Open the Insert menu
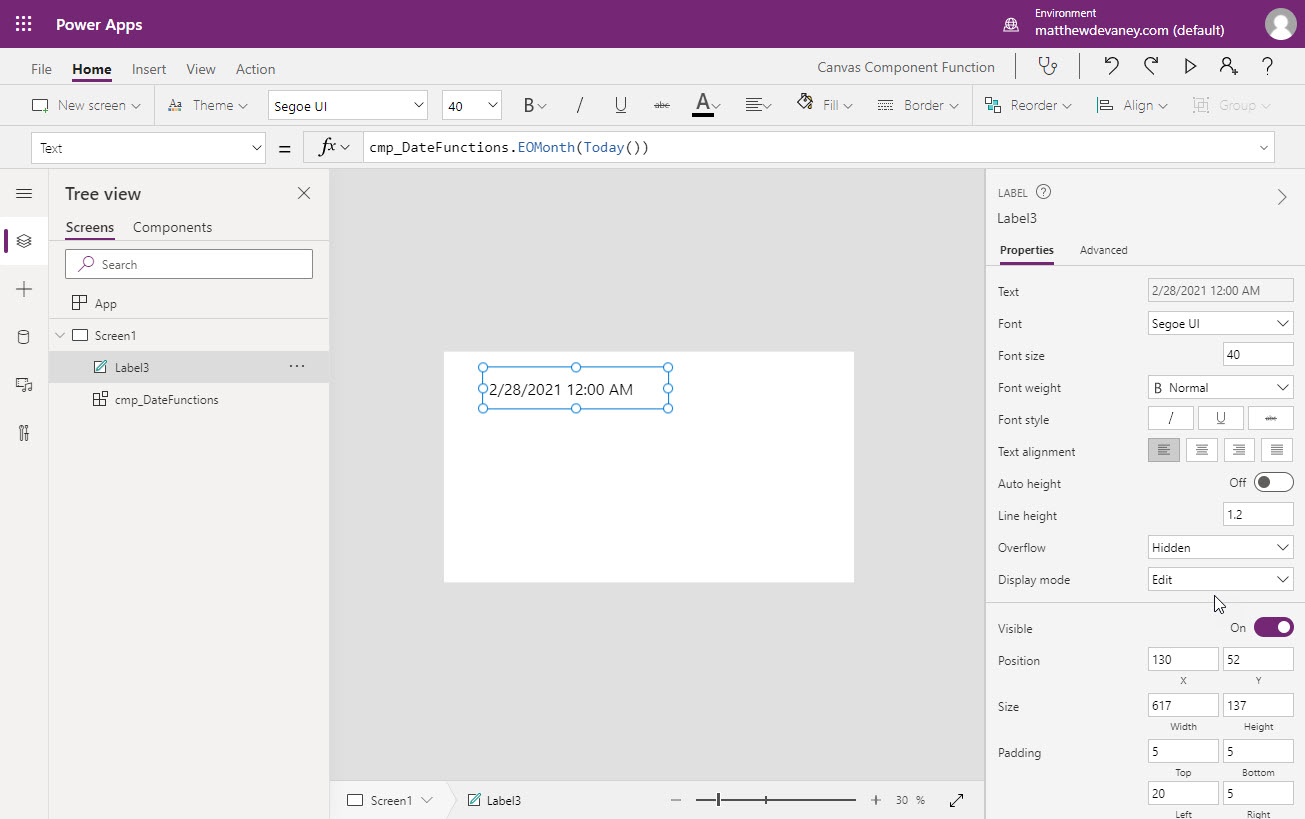 click(x=148, y=69)
